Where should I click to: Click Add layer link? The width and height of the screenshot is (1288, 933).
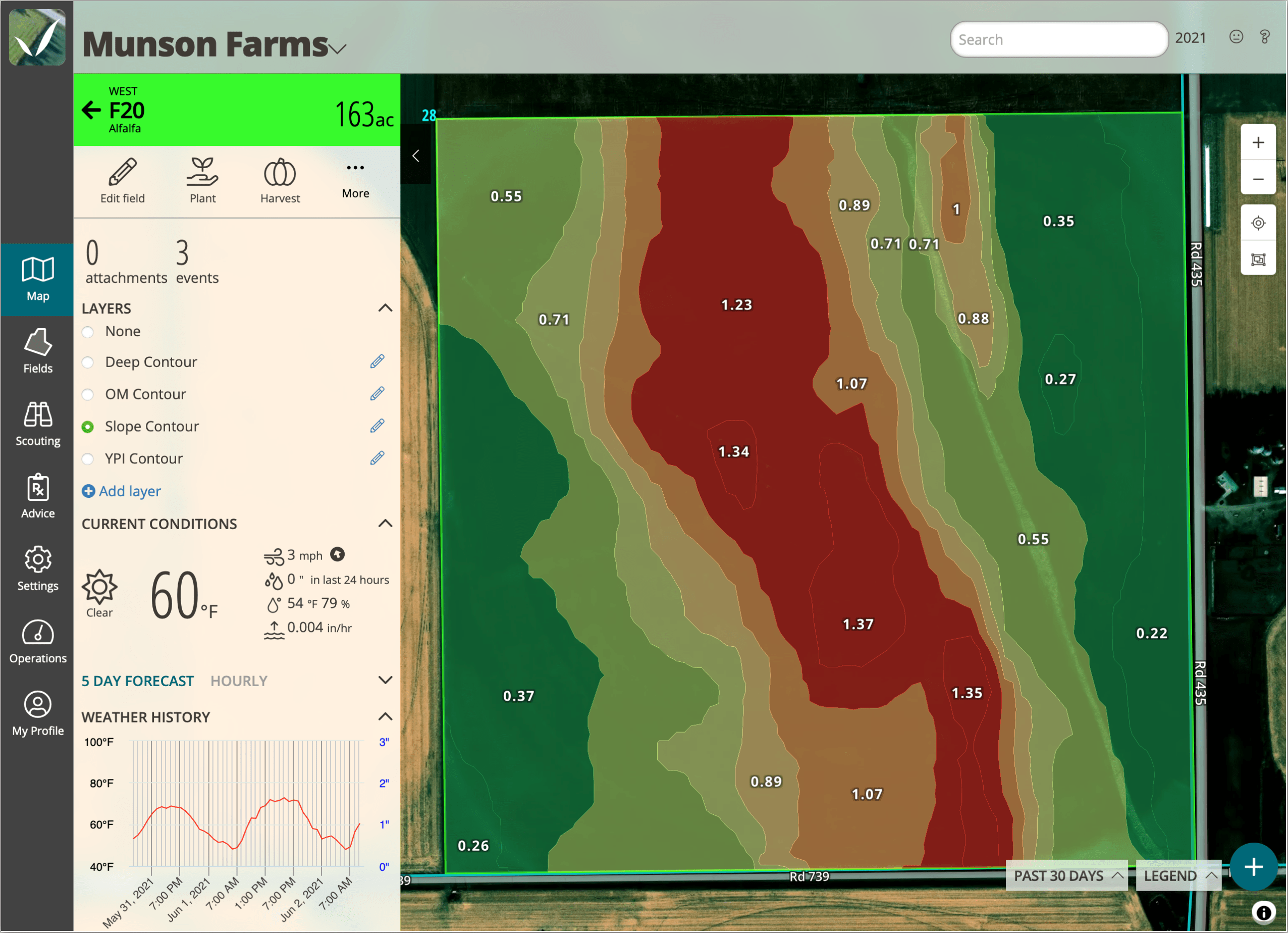click(x=122, y=491)
